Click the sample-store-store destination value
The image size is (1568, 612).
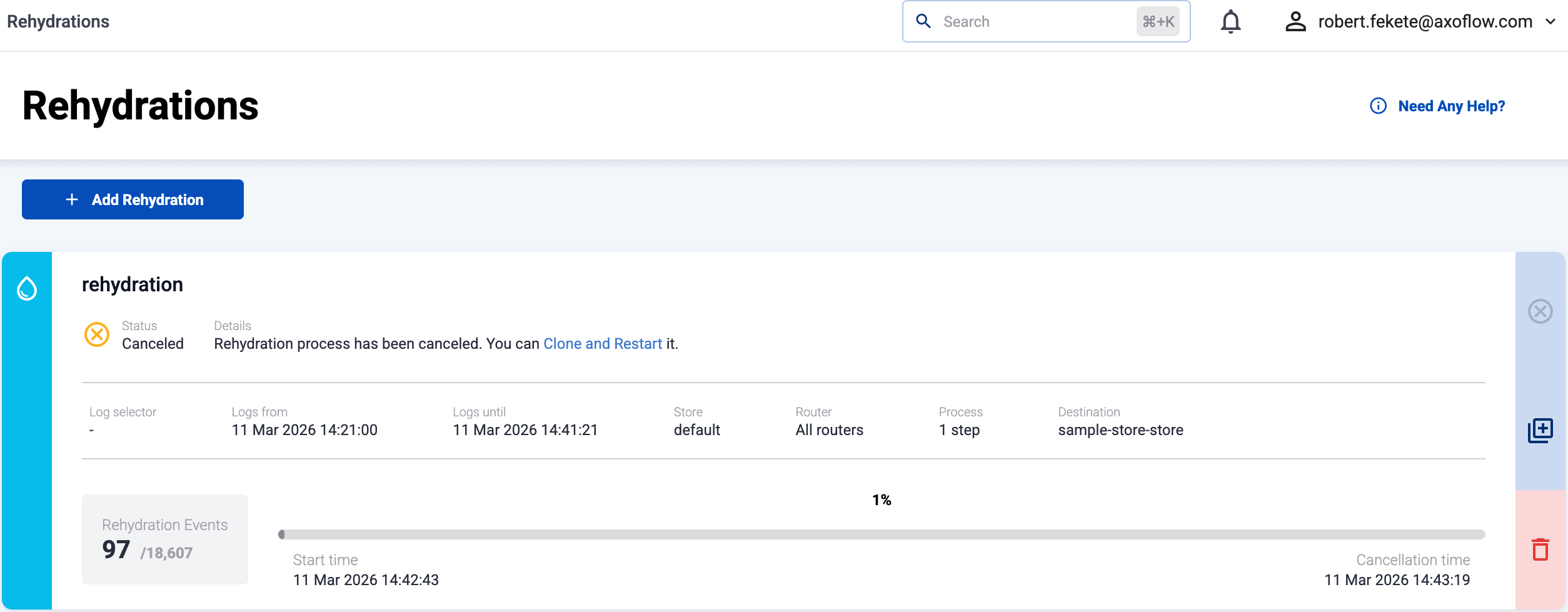point(1120,430)
